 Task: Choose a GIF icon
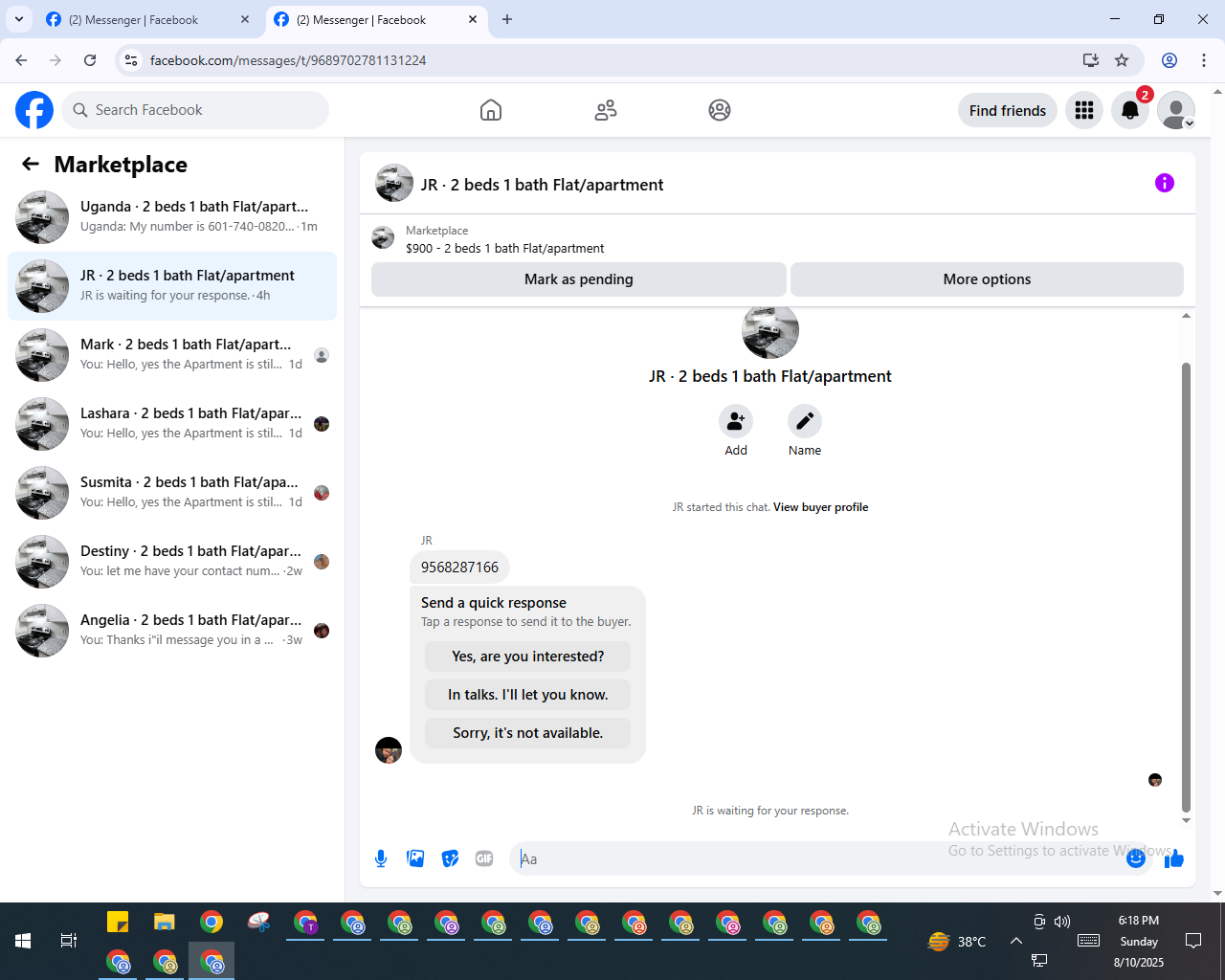tap(484, 858)
